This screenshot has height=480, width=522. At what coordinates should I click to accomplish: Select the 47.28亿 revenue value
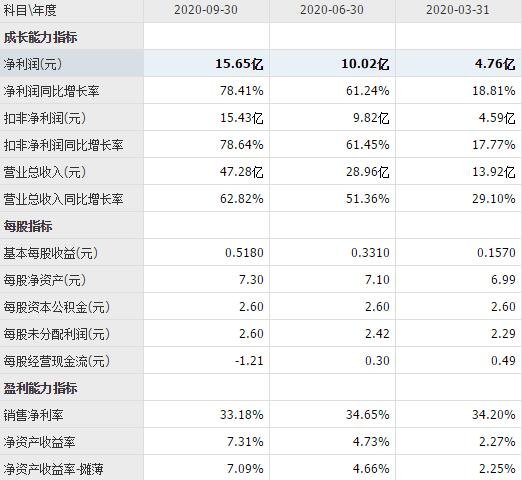pos(242,172)
